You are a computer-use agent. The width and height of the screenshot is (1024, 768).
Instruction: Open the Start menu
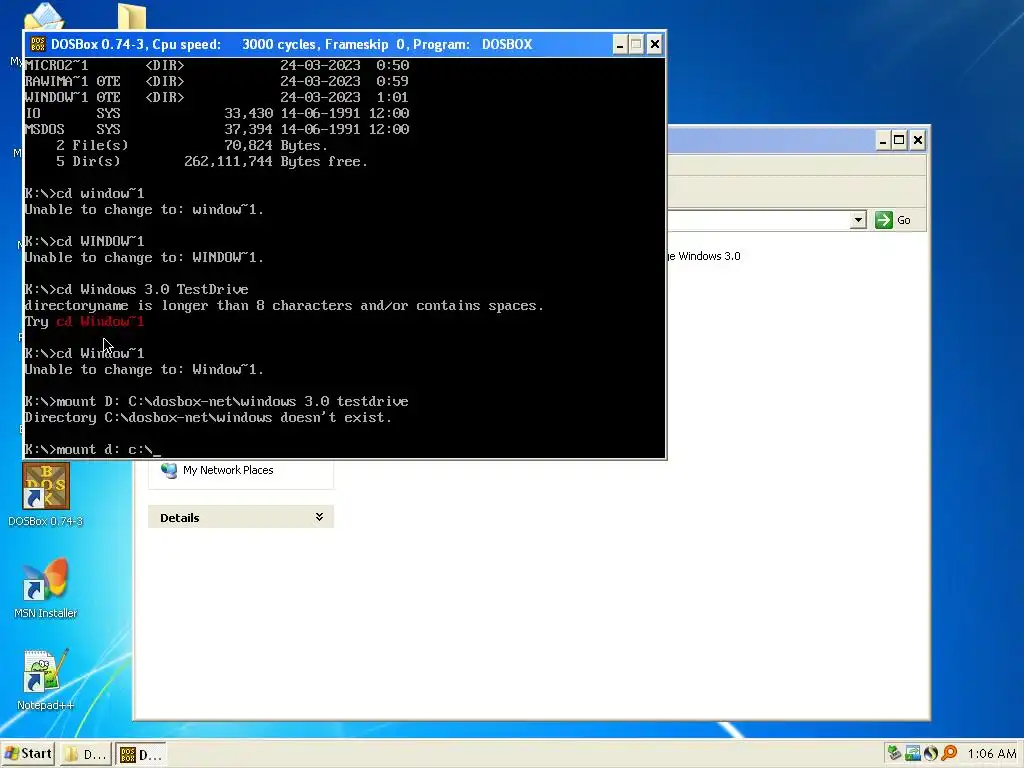pyautogui.click(x=27, y=754)
